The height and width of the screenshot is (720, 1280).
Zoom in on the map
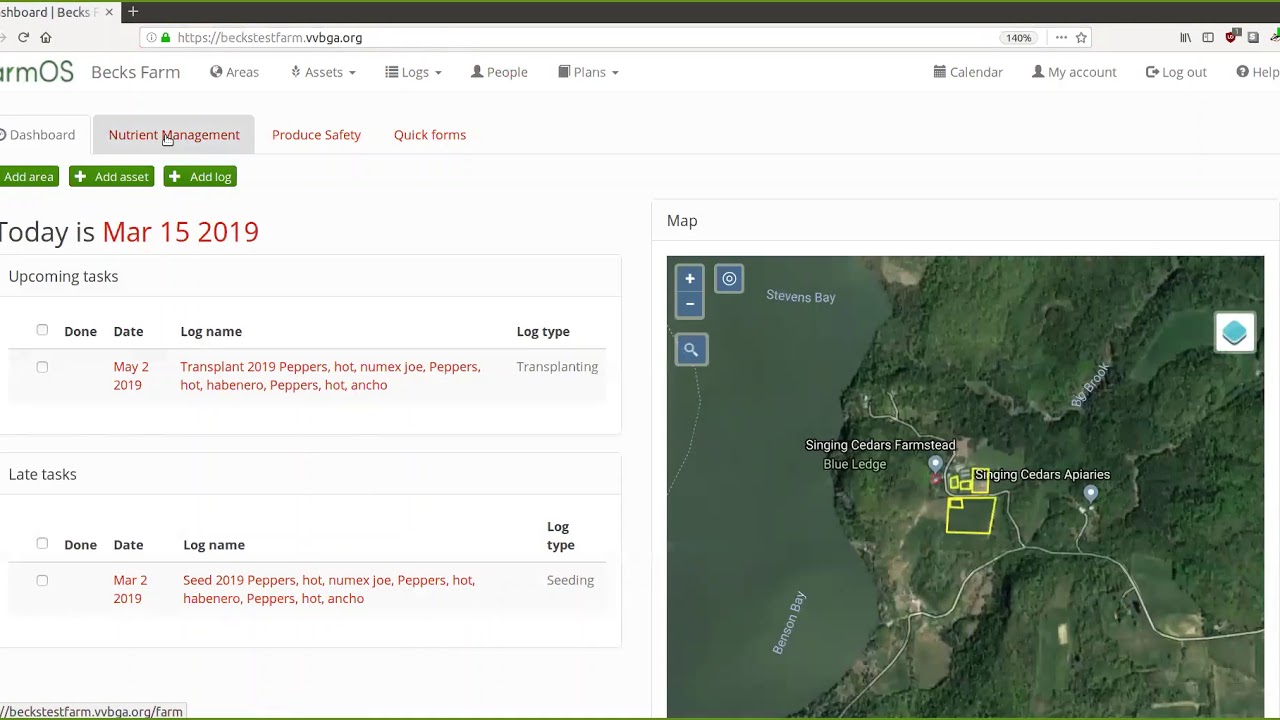click(x=690, y=279)
